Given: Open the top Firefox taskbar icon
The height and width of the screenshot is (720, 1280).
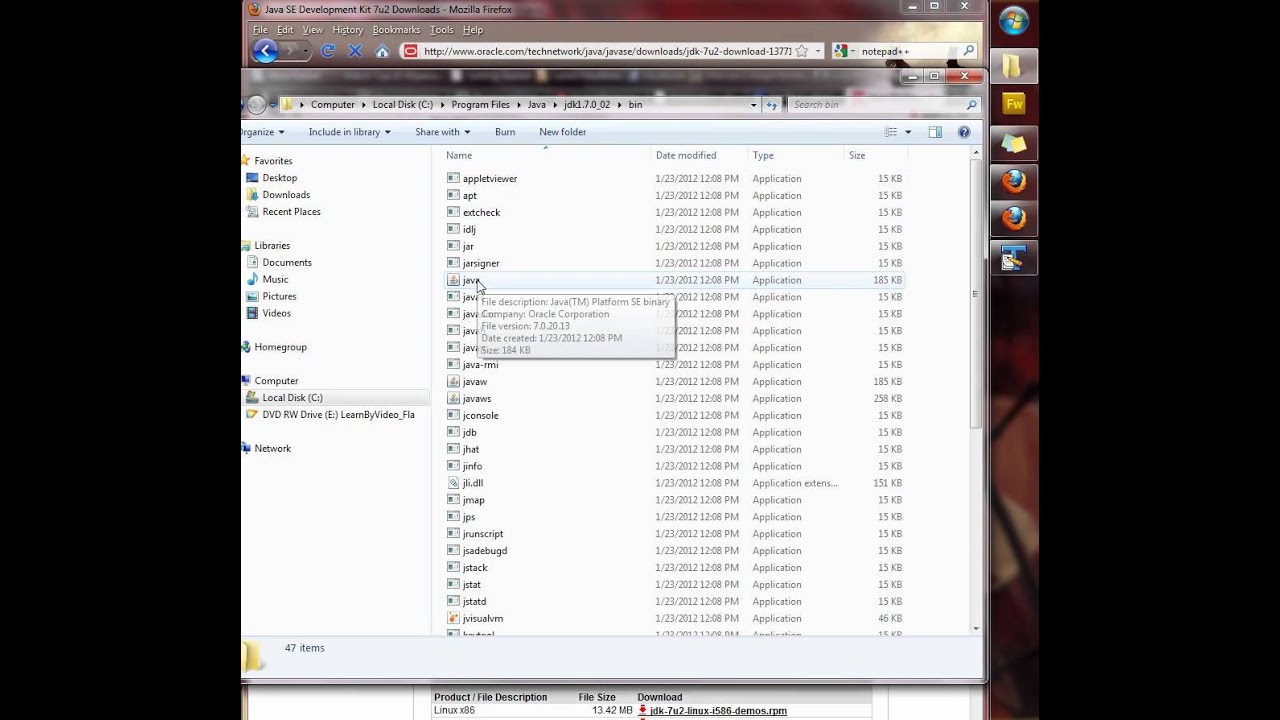Looking at the screenshot, I should 1014,181.
